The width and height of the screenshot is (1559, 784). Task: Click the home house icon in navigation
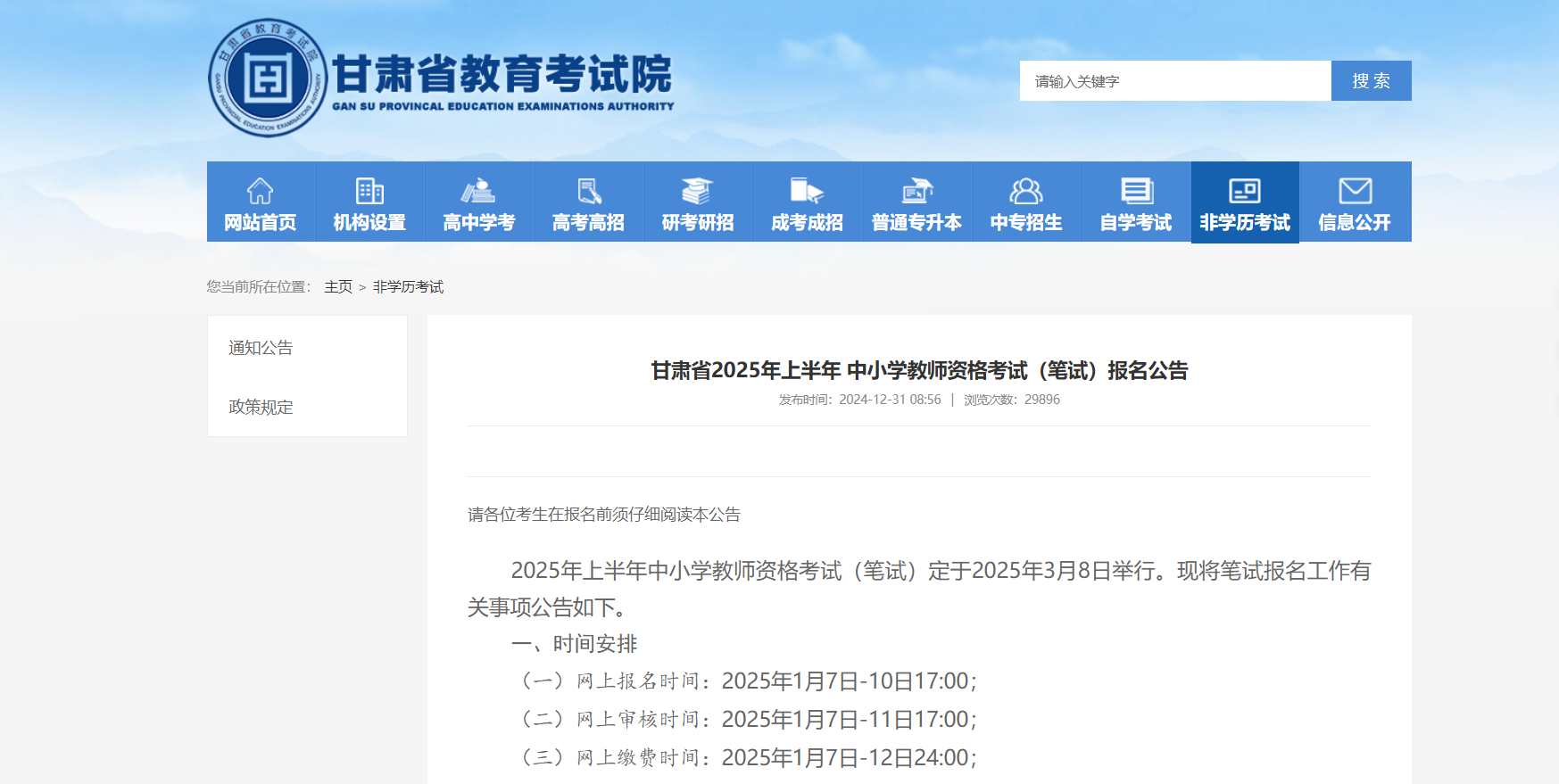click(x=260, y=191)
